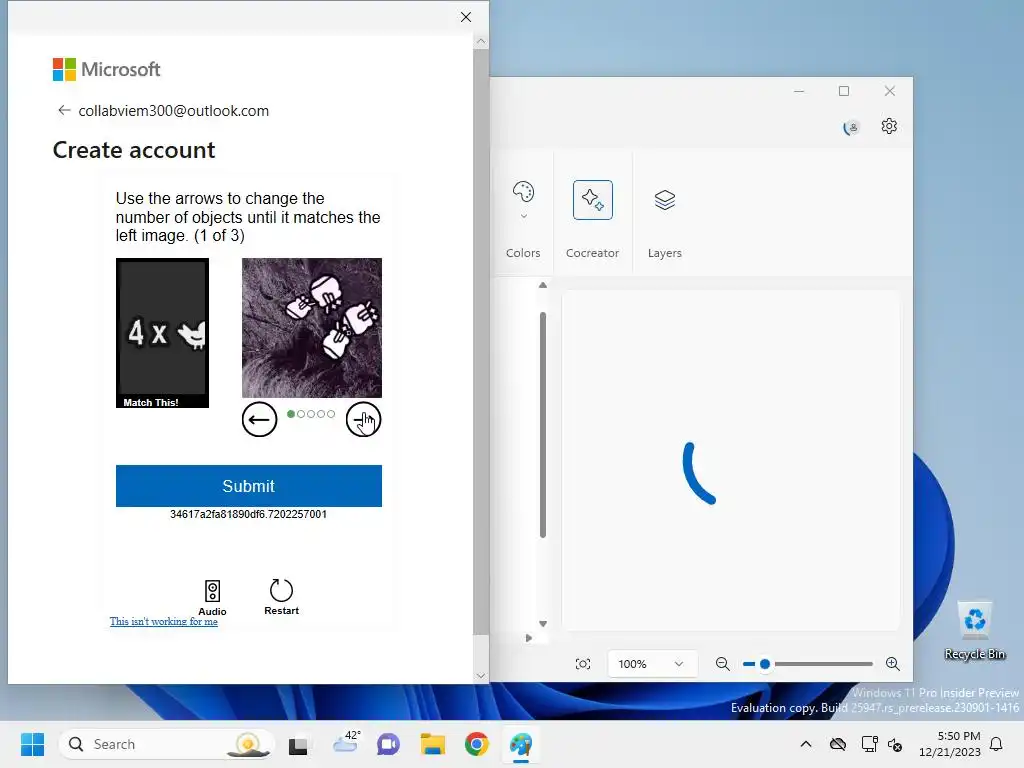Launch the chat app from taskbar
The image size is (1024, 768).
[x=389, y=744]
